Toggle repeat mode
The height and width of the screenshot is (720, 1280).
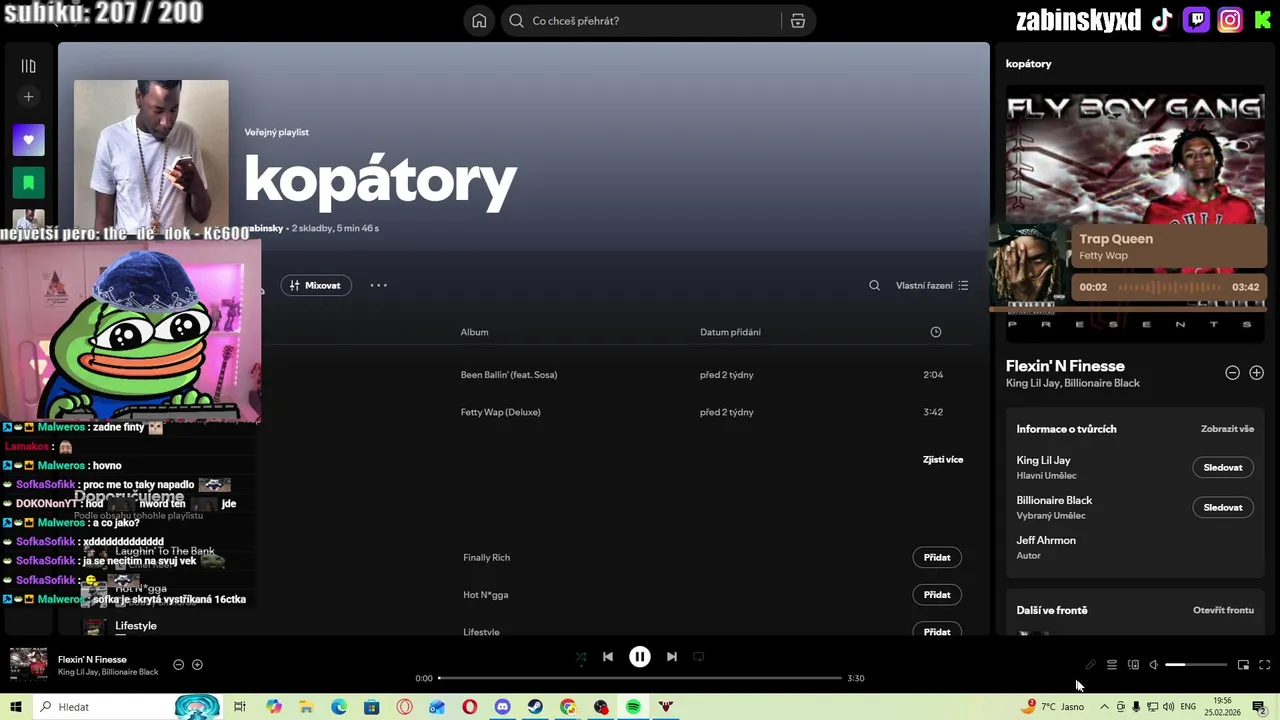pyautogui.click(x=699, y=657)
